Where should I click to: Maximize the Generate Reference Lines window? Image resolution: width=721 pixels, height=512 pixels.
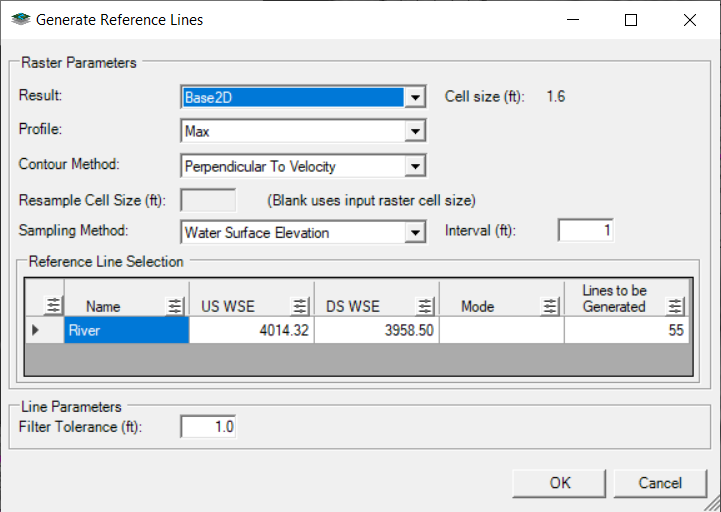tap(631, 20)
